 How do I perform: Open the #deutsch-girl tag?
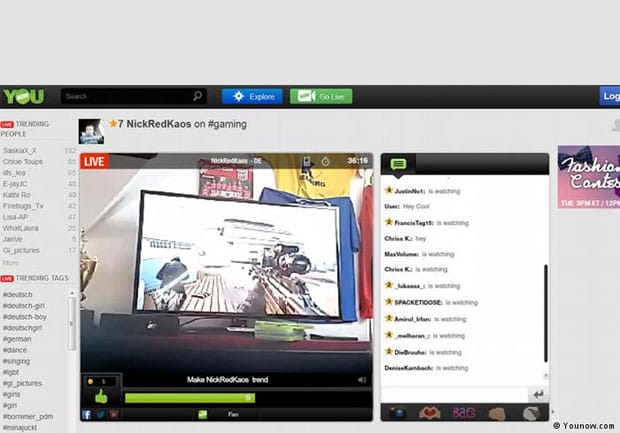coord(24,306)
